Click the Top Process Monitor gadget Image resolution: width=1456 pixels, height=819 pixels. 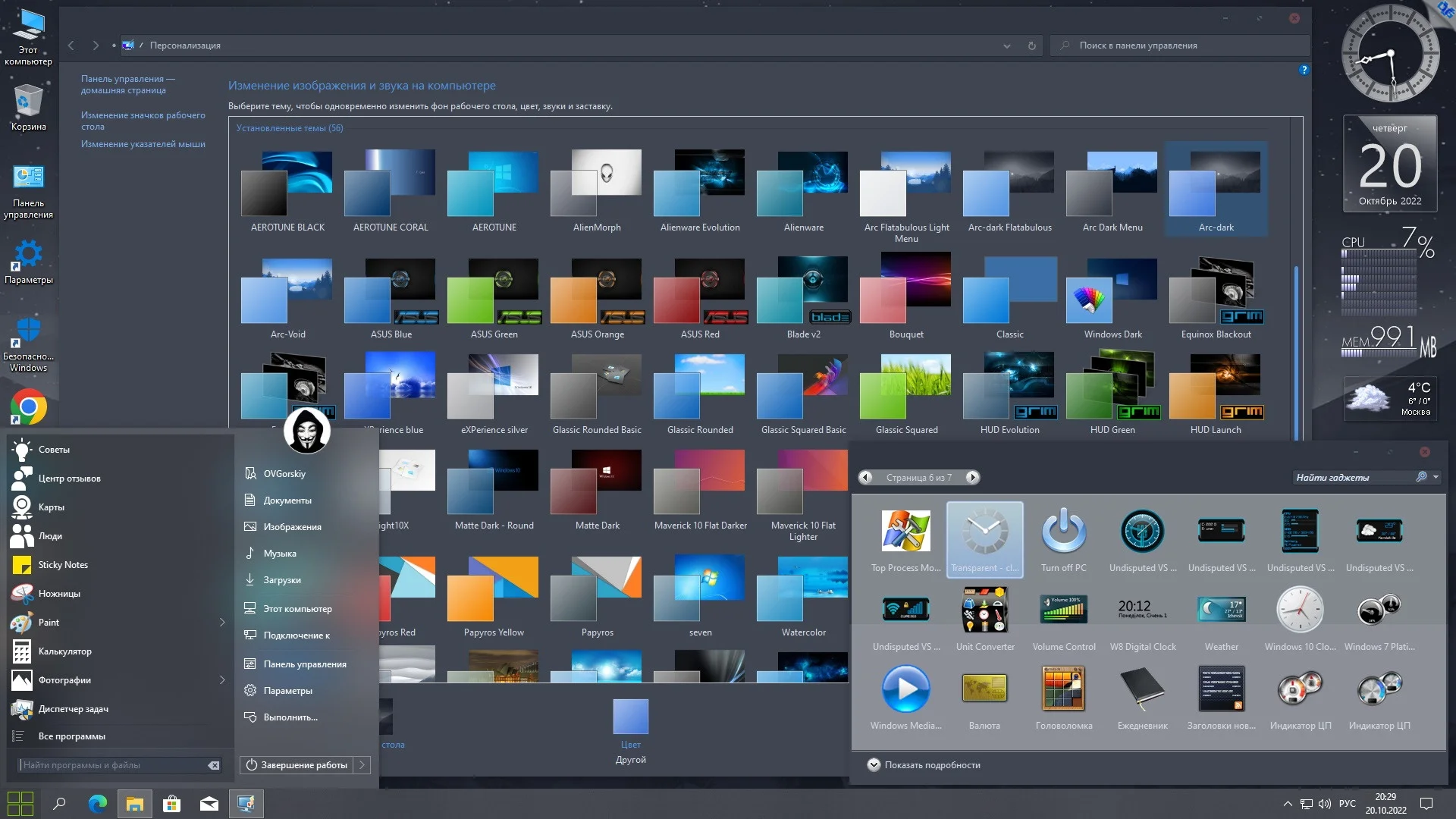905,532
